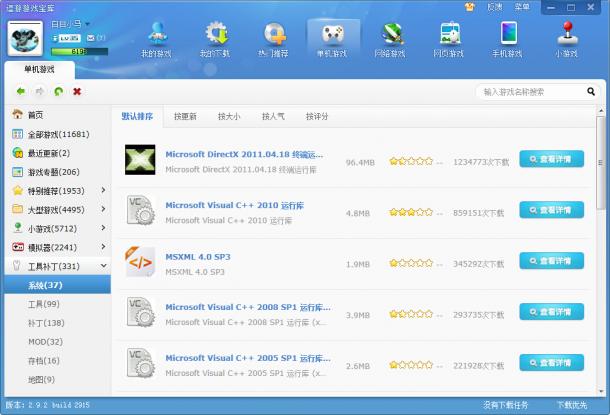Sort by 按更新 tab

[185, 116]
